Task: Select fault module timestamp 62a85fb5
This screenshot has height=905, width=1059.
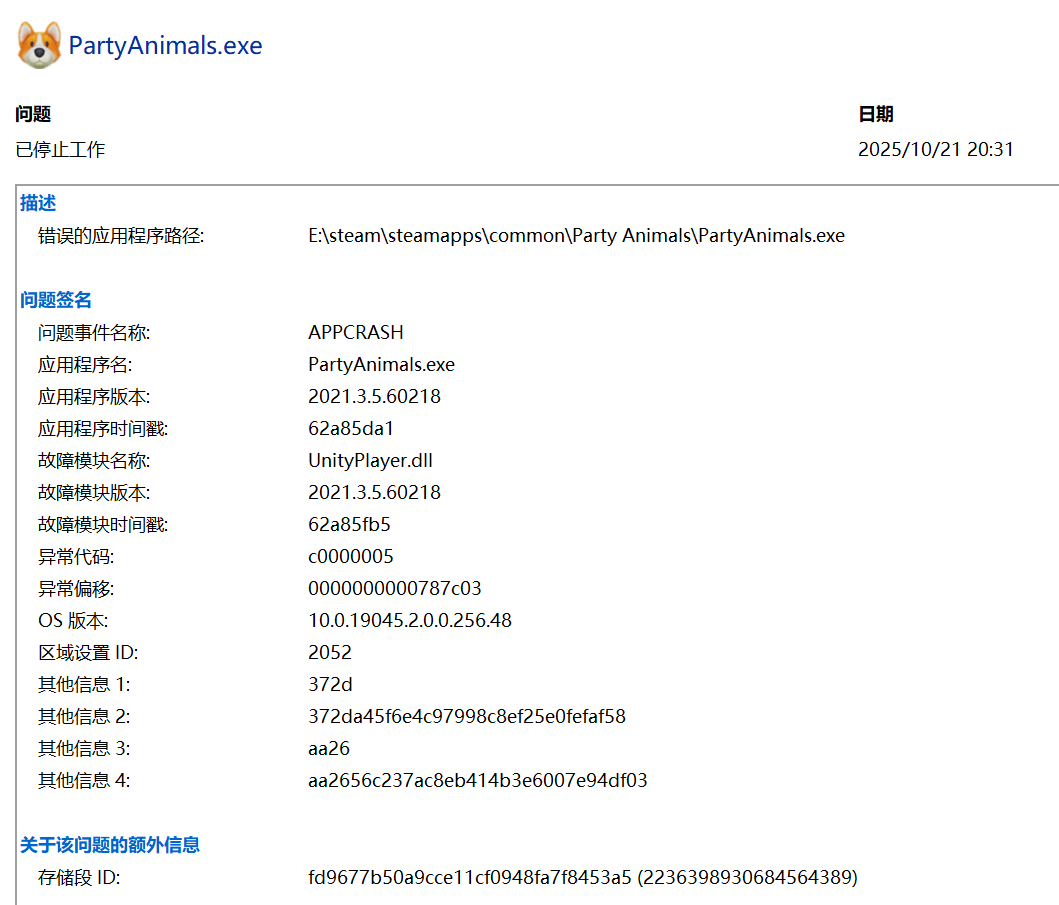Action: coord(349,524)
